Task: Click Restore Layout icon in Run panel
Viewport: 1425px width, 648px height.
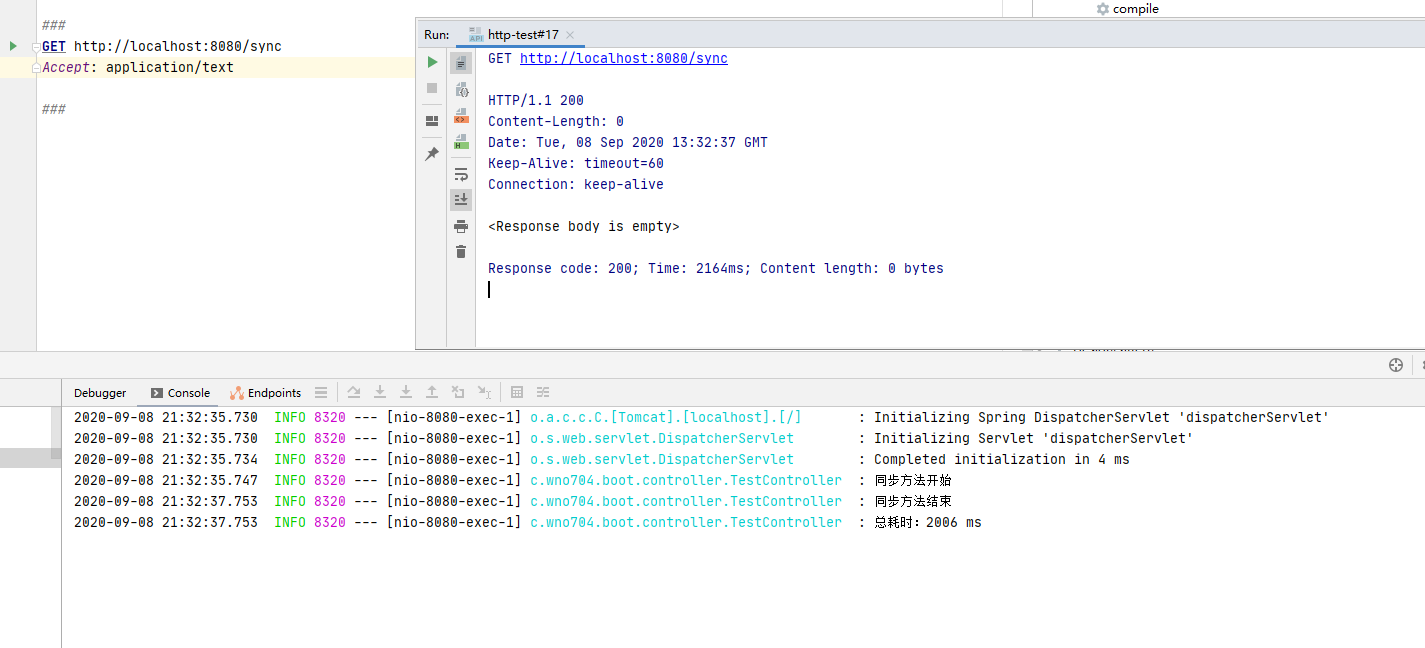Action: [x=432, y=121]
